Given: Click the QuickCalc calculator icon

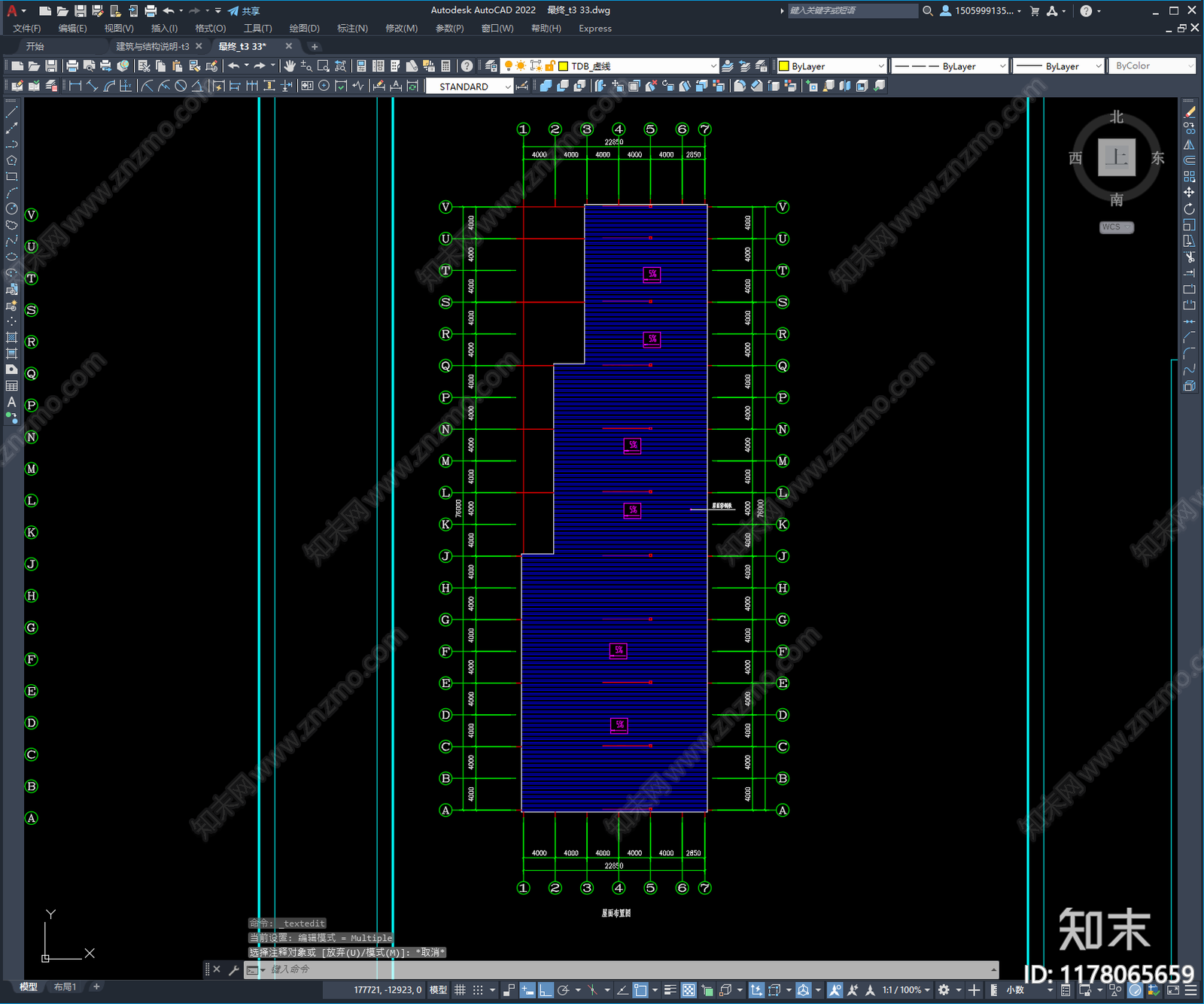Looking at the screenshot, I should click(x=445, y=66).
